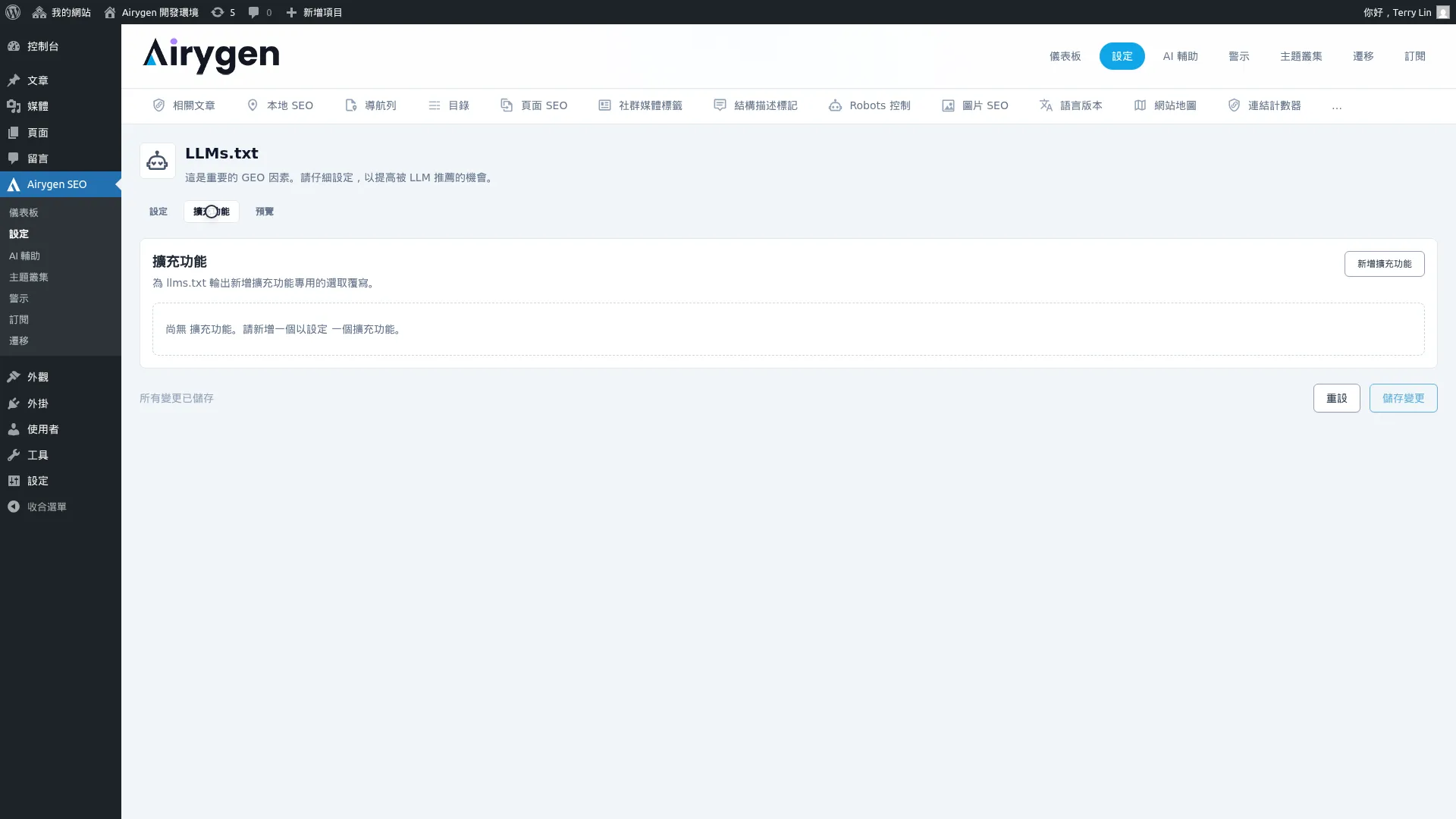The height and width of the screenshot is (819, 1456).
Task: Open comments bubble icon in admin bar
Action: click(x=254, y=12)
